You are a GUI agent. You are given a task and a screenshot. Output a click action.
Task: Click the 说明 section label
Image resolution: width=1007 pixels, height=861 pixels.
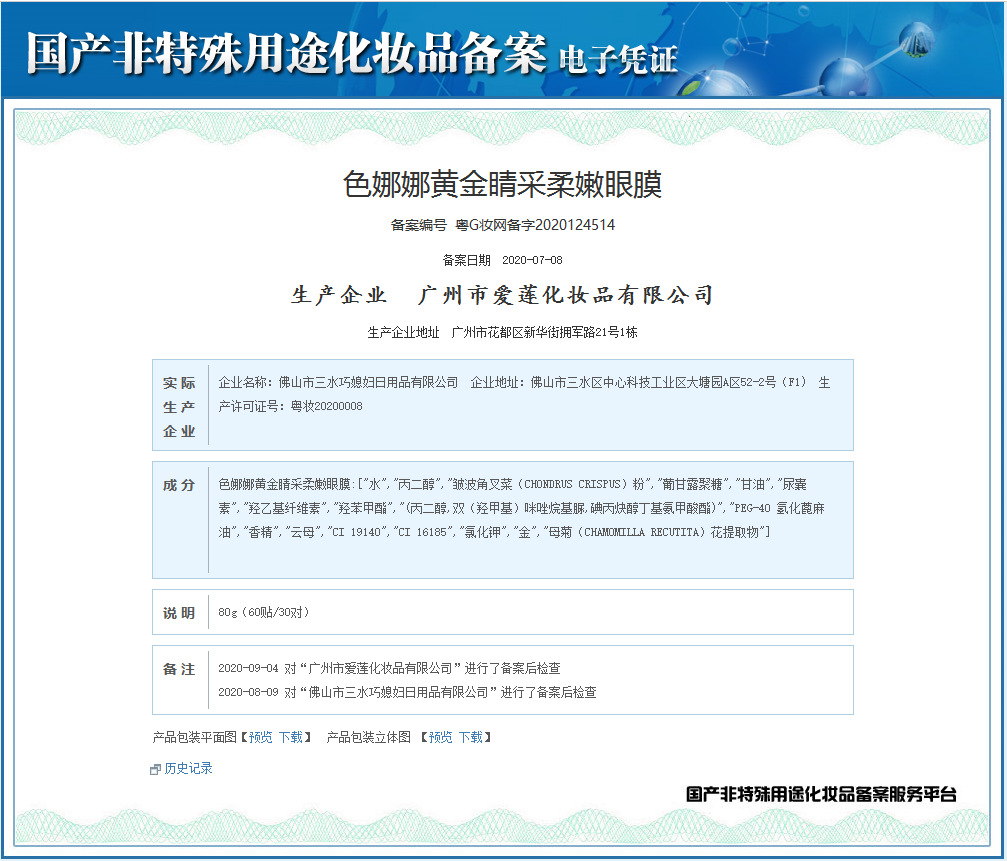179,613
